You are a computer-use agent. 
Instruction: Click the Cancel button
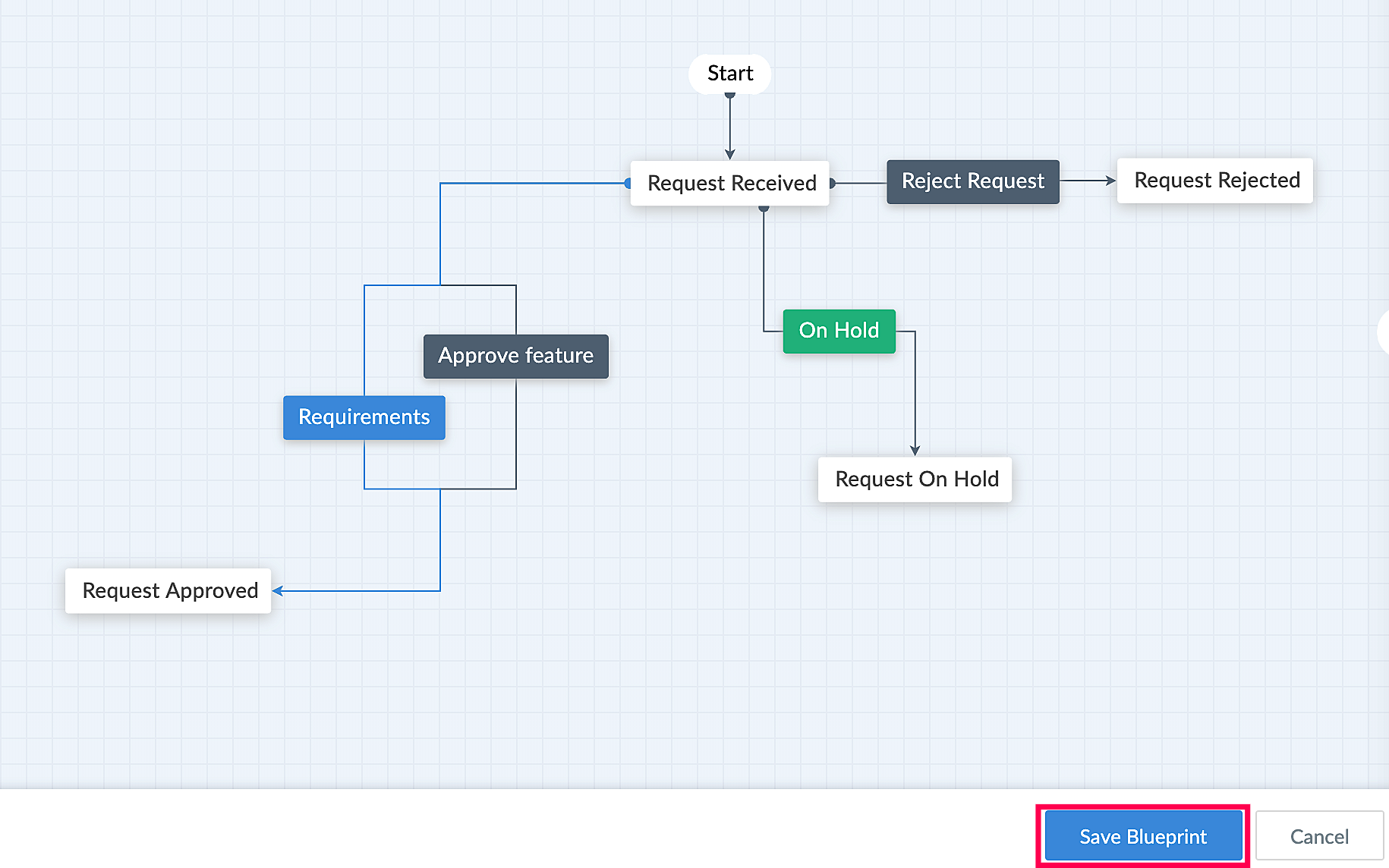[x=1319, y=836]
